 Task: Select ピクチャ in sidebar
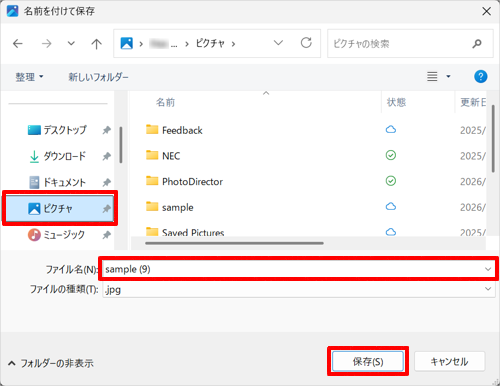[x=60, y=209]
